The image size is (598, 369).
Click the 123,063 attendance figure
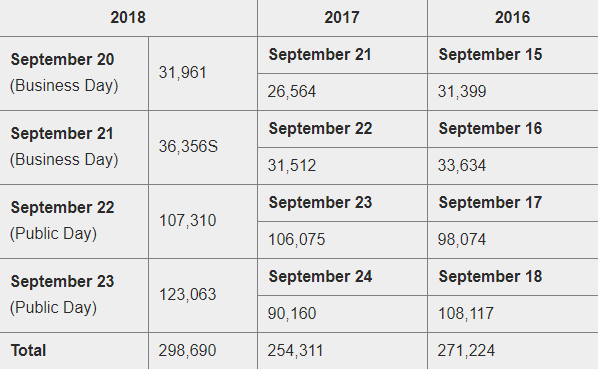coord(188,295)
